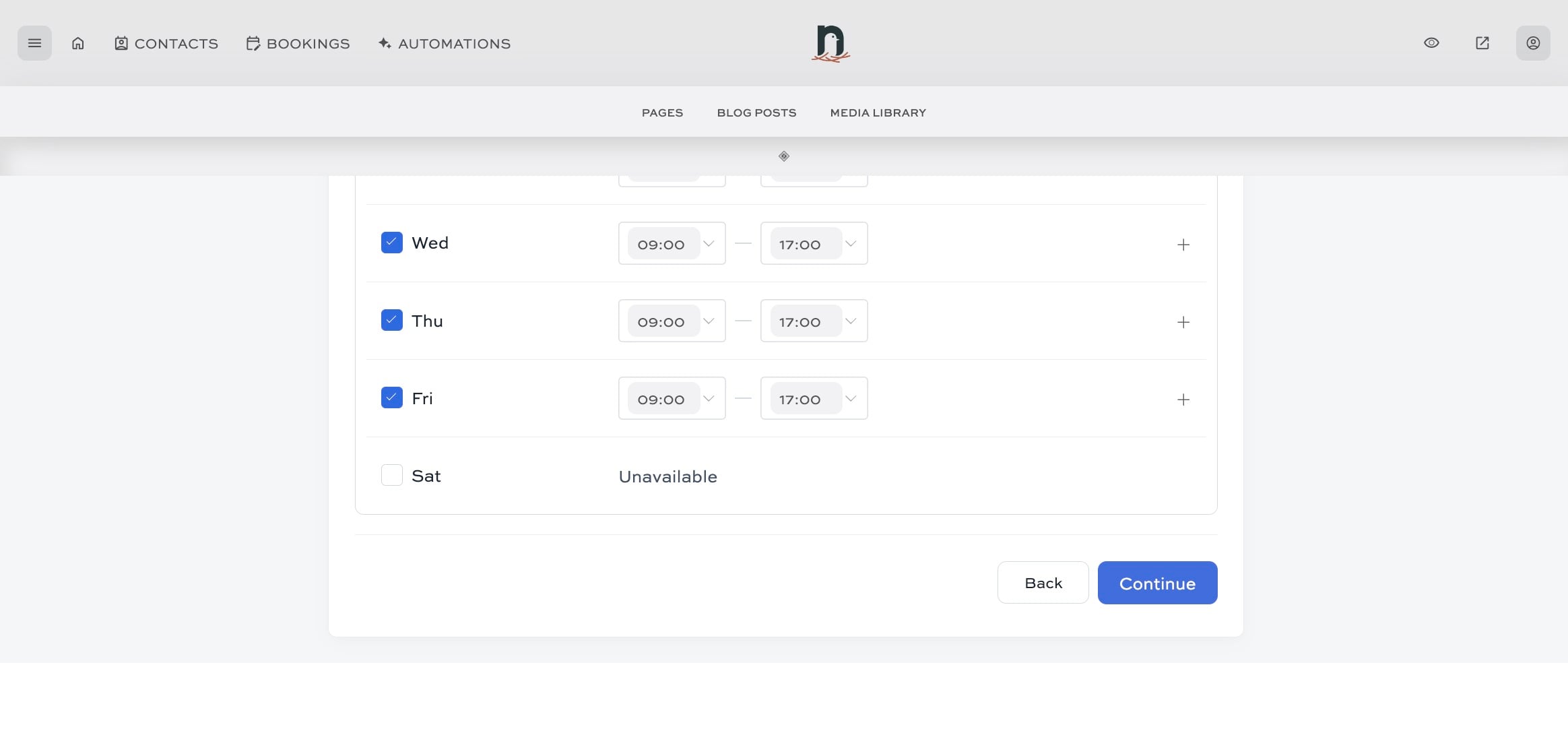Click the site preview eye icon

1431,42
